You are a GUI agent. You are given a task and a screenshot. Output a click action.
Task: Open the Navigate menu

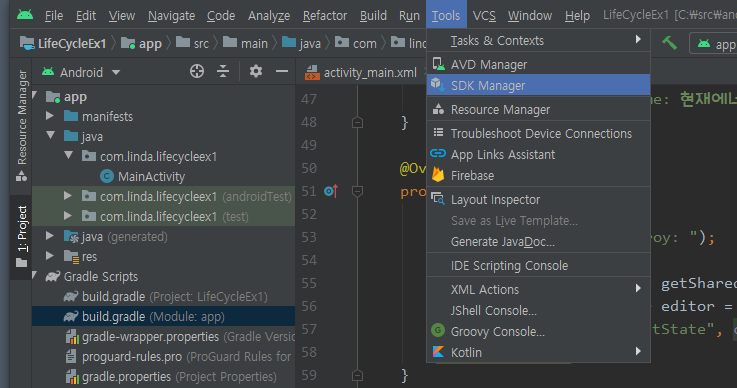(x=172, y=16)
